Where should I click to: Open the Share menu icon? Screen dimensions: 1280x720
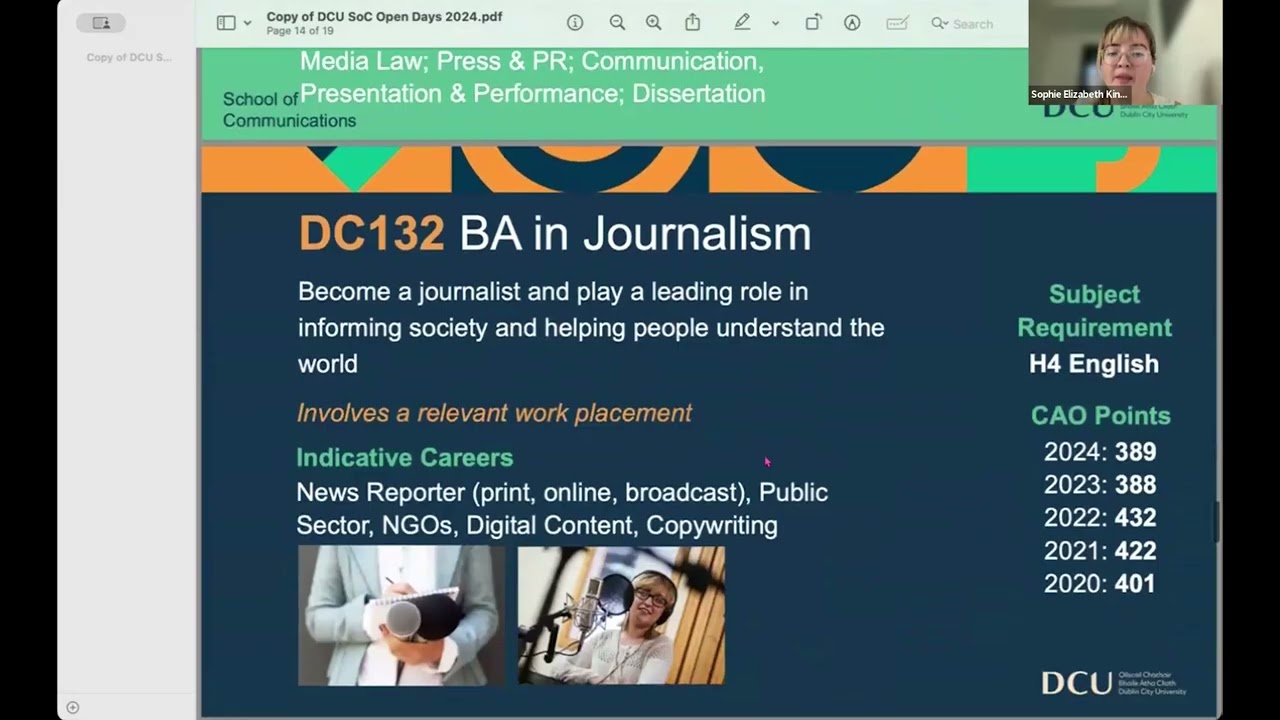692,22
